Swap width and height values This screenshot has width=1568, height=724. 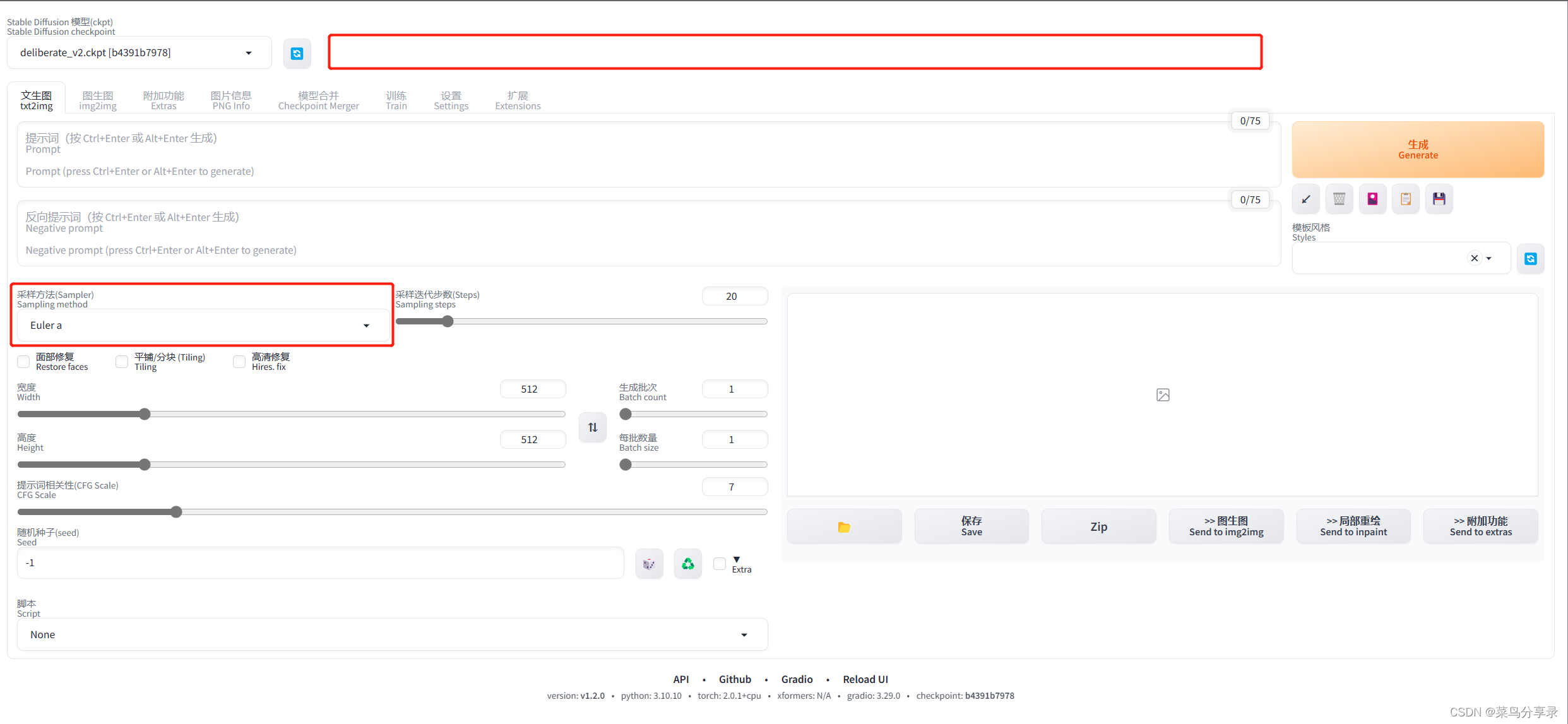(593, 427)
